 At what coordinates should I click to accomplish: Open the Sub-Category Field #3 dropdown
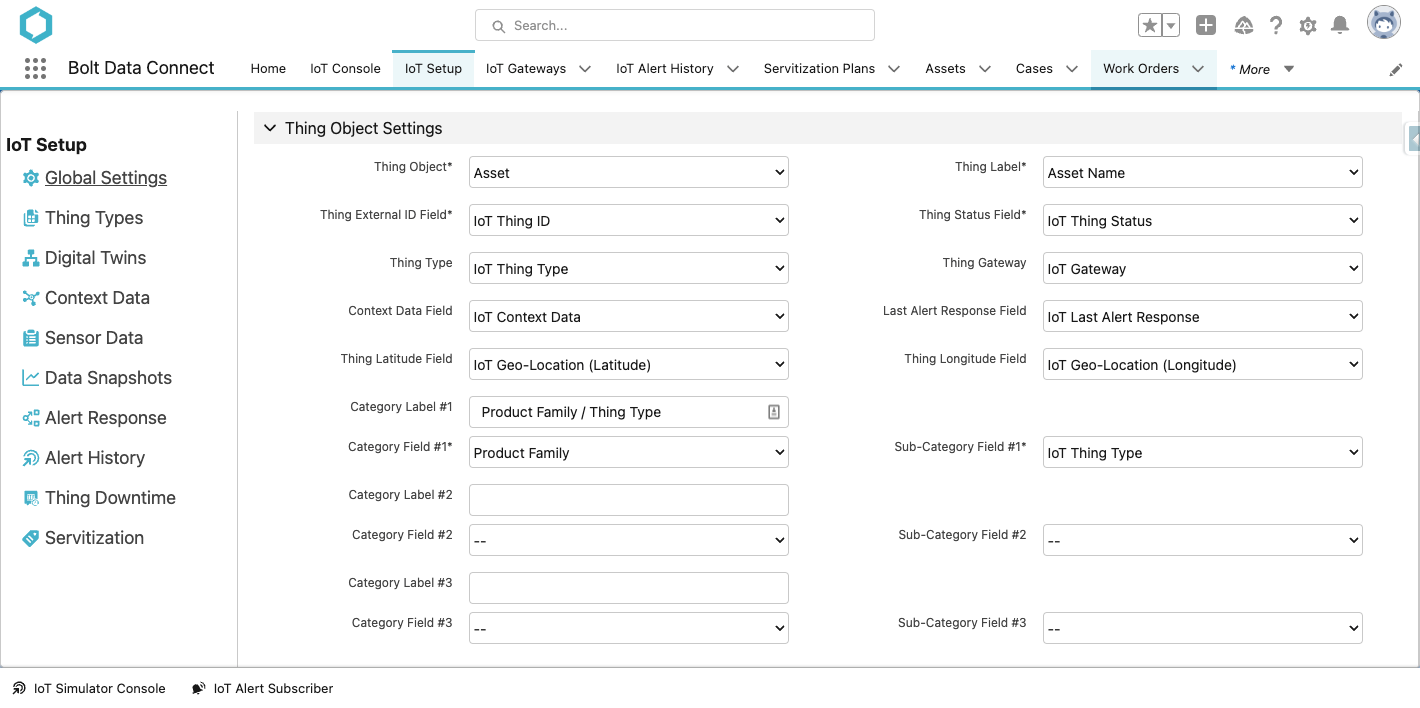1203,628
